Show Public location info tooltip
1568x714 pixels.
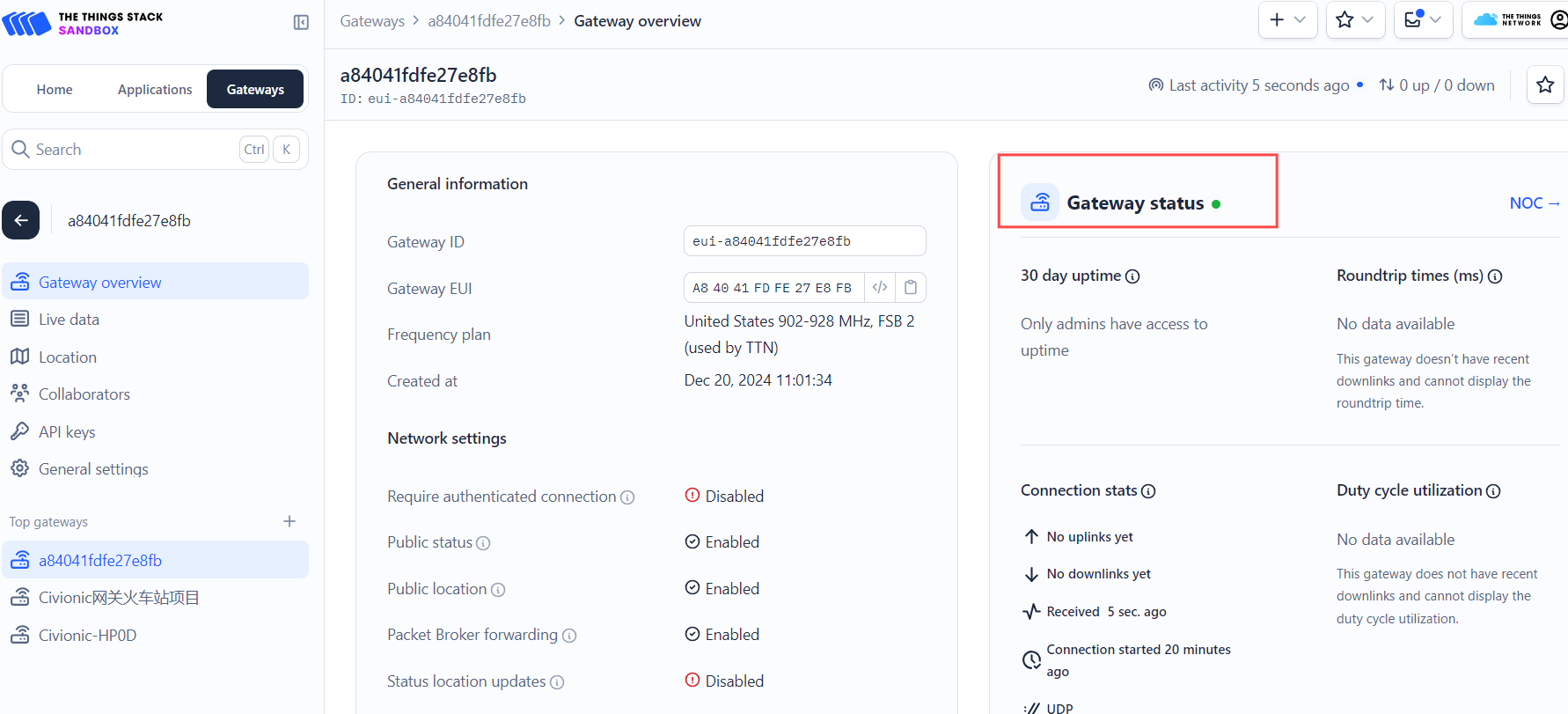[x=498, y=590]
